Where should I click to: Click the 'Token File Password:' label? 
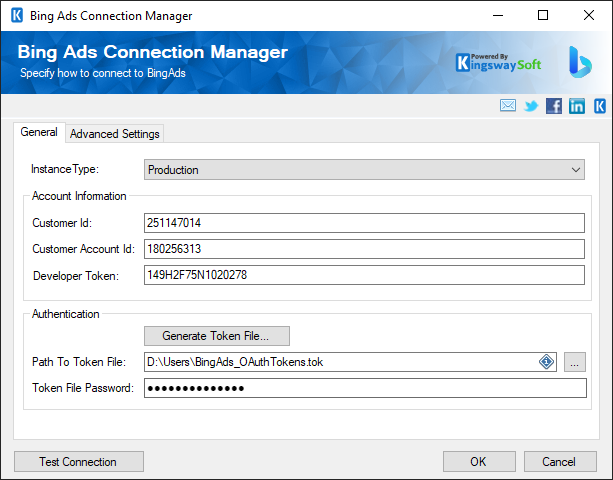[83, 388]
